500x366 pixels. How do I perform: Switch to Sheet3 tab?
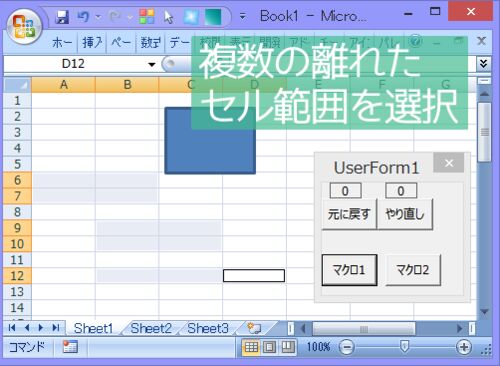208,328
